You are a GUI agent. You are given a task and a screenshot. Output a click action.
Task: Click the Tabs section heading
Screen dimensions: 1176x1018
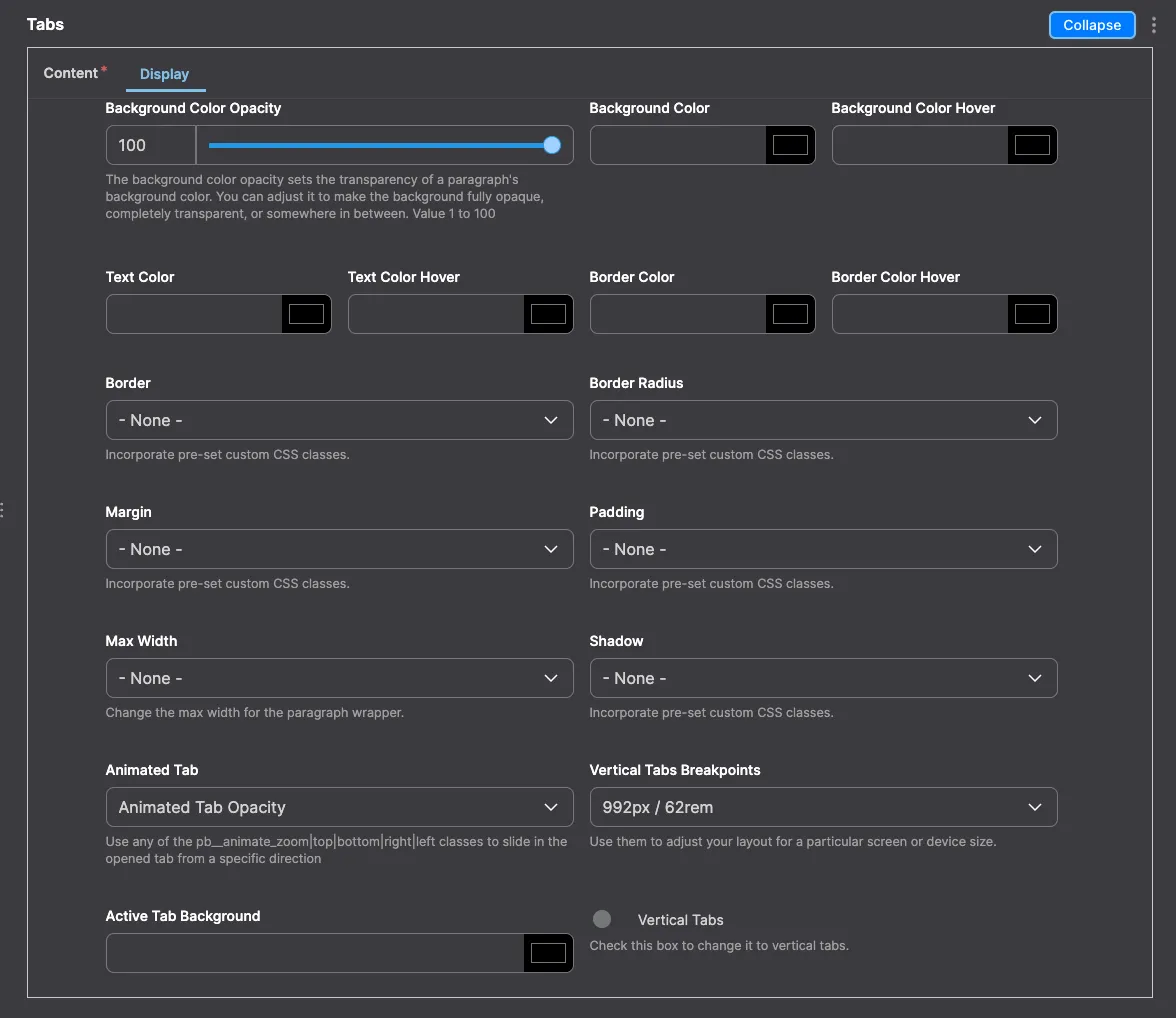point(45,24)
